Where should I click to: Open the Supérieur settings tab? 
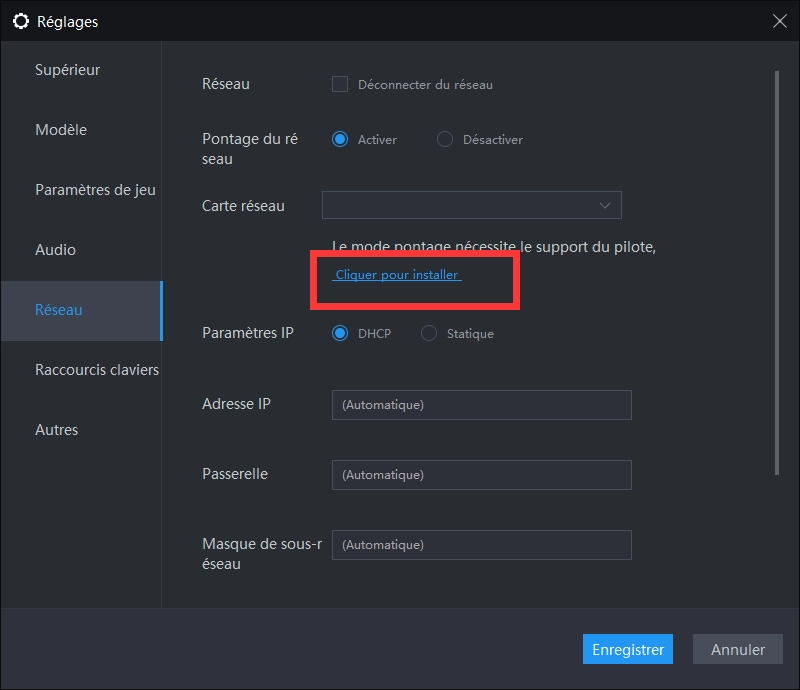pos(67,70)
